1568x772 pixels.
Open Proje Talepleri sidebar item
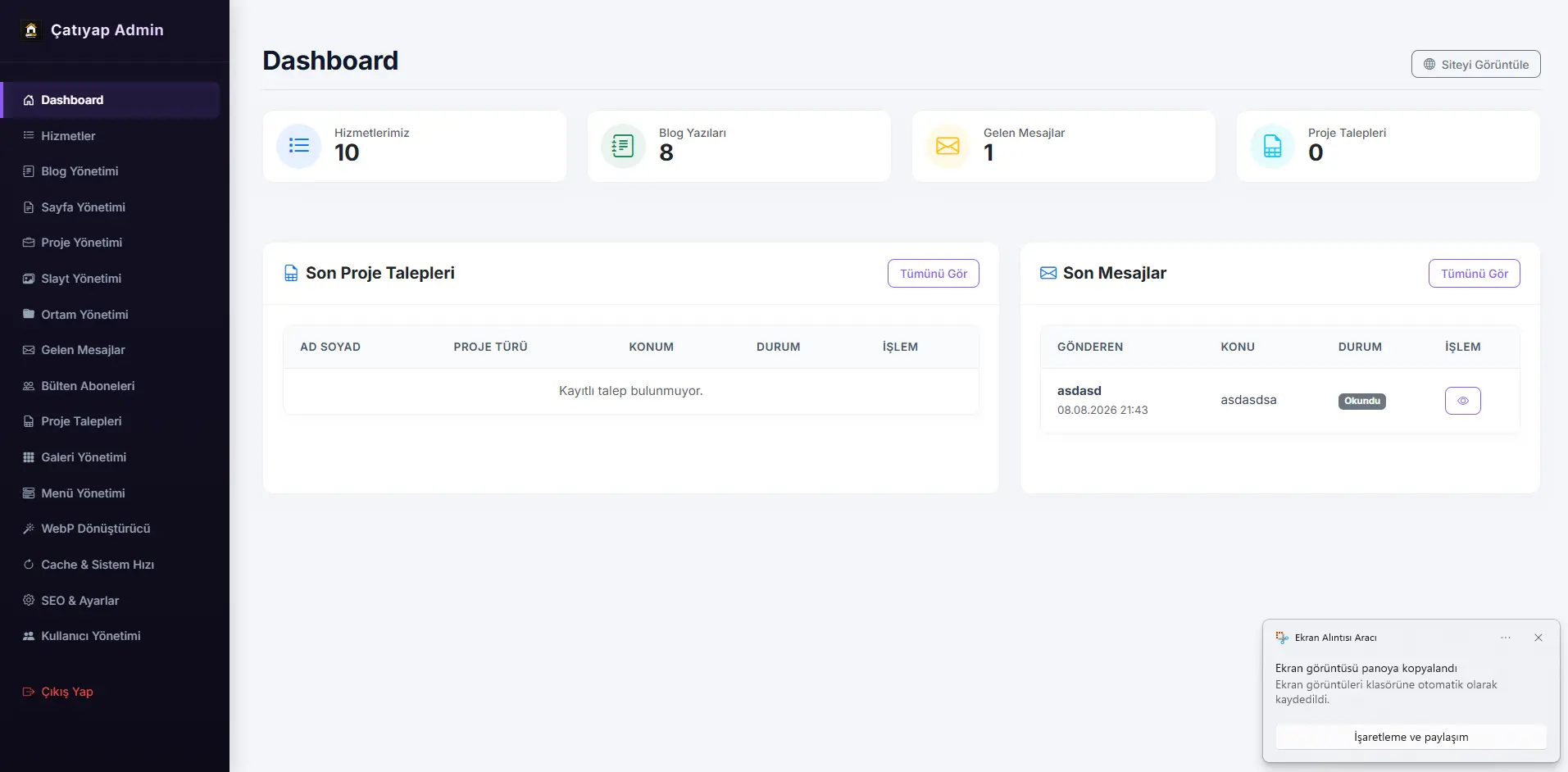(111, 421)
